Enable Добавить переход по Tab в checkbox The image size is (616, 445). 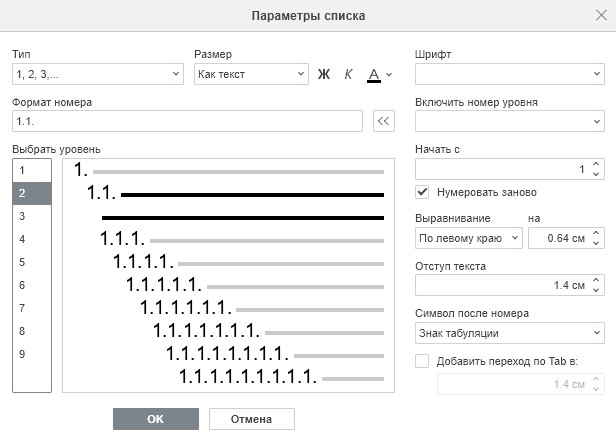pyautogui.click(x=422, y=361)
